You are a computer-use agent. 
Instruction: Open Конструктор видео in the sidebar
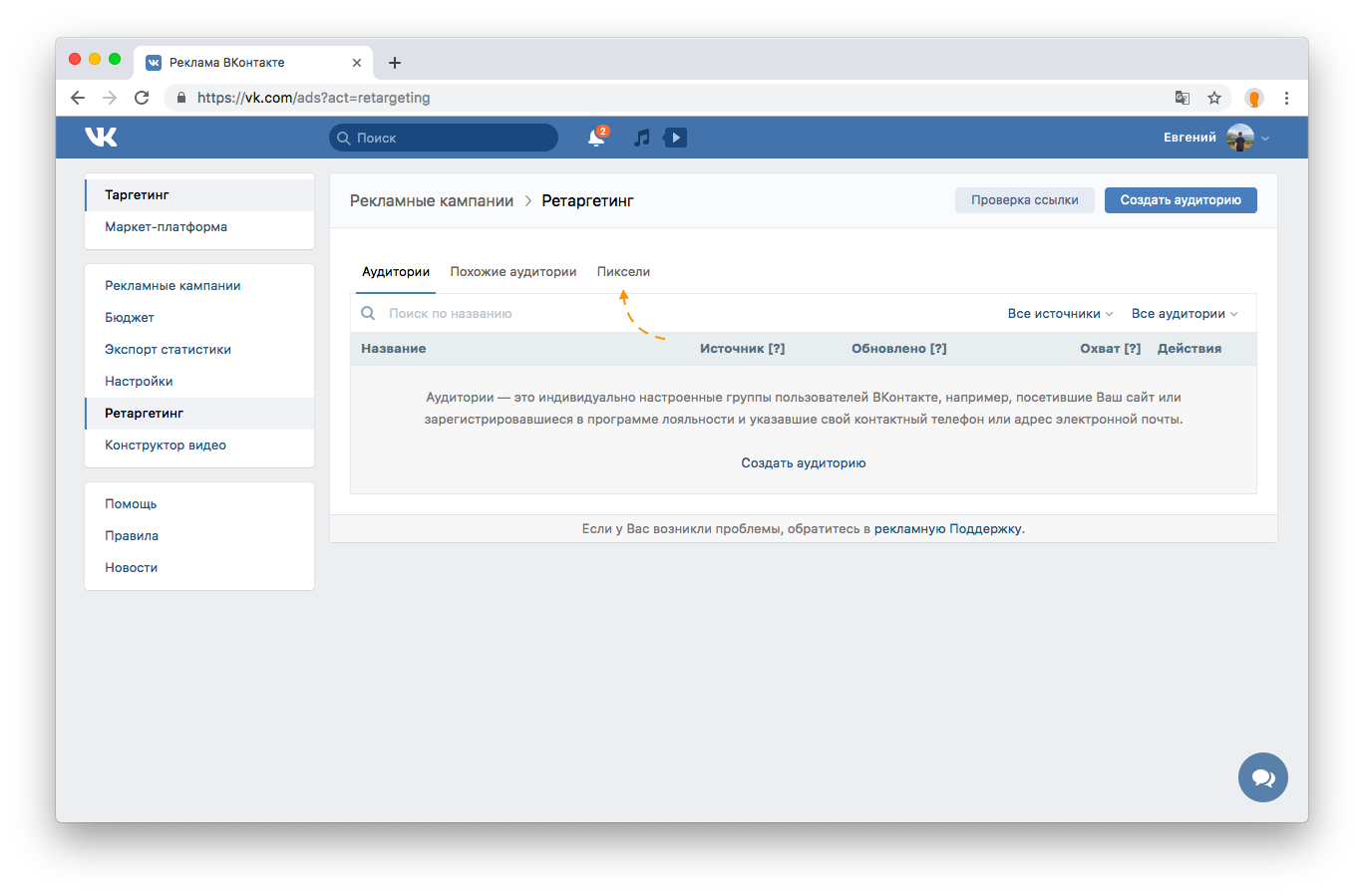[x=199, y=446]
